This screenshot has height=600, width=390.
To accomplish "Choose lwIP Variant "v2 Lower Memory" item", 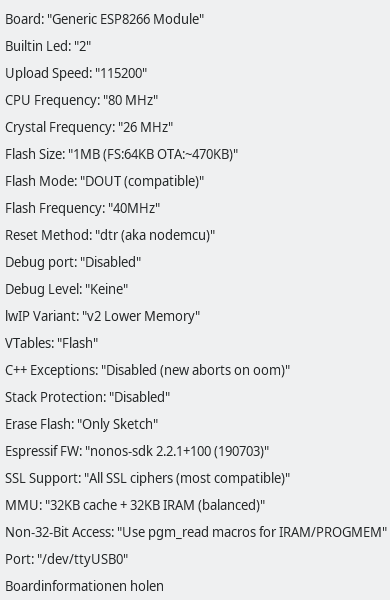I will [x=195, y=316].
